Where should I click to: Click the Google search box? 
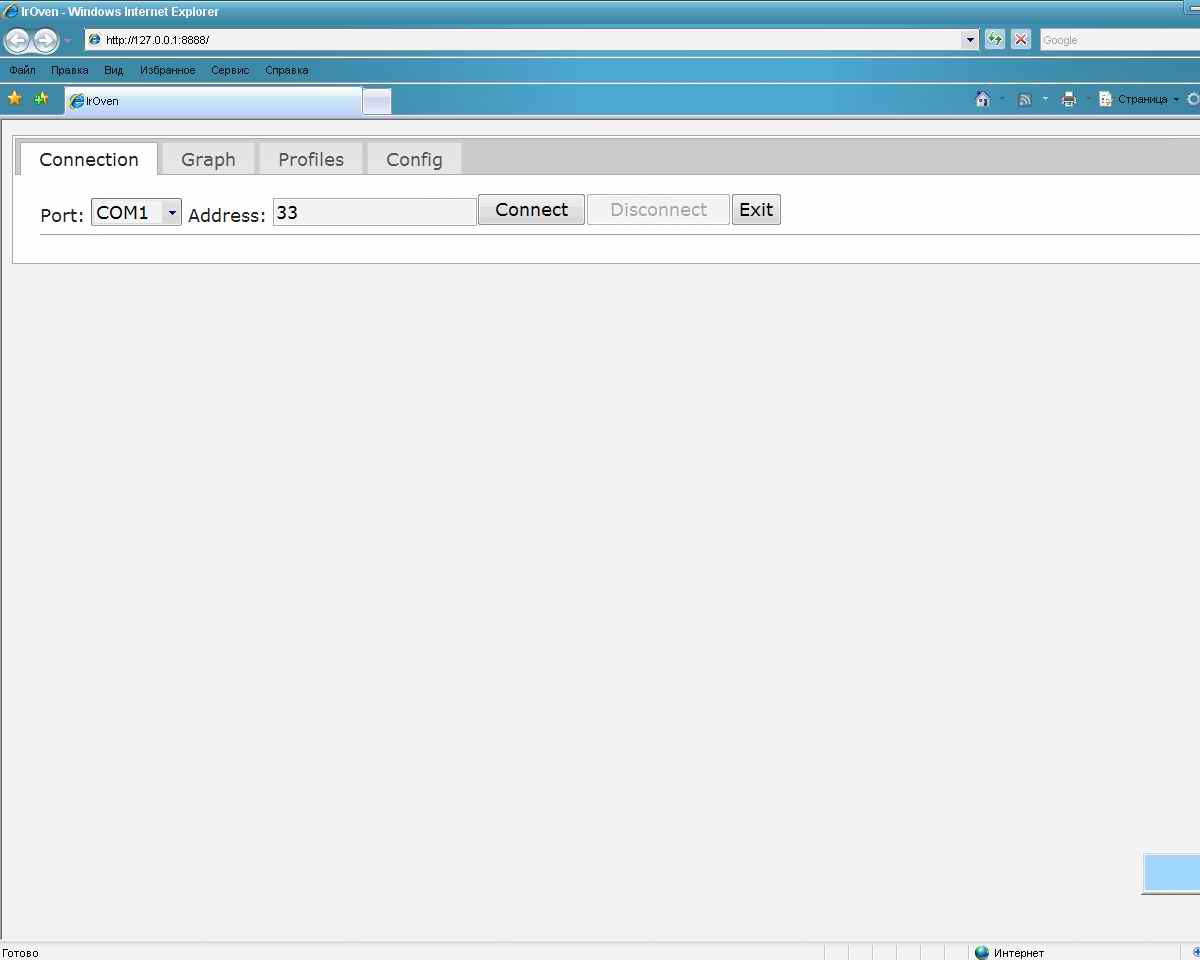tap(1118, 40)
